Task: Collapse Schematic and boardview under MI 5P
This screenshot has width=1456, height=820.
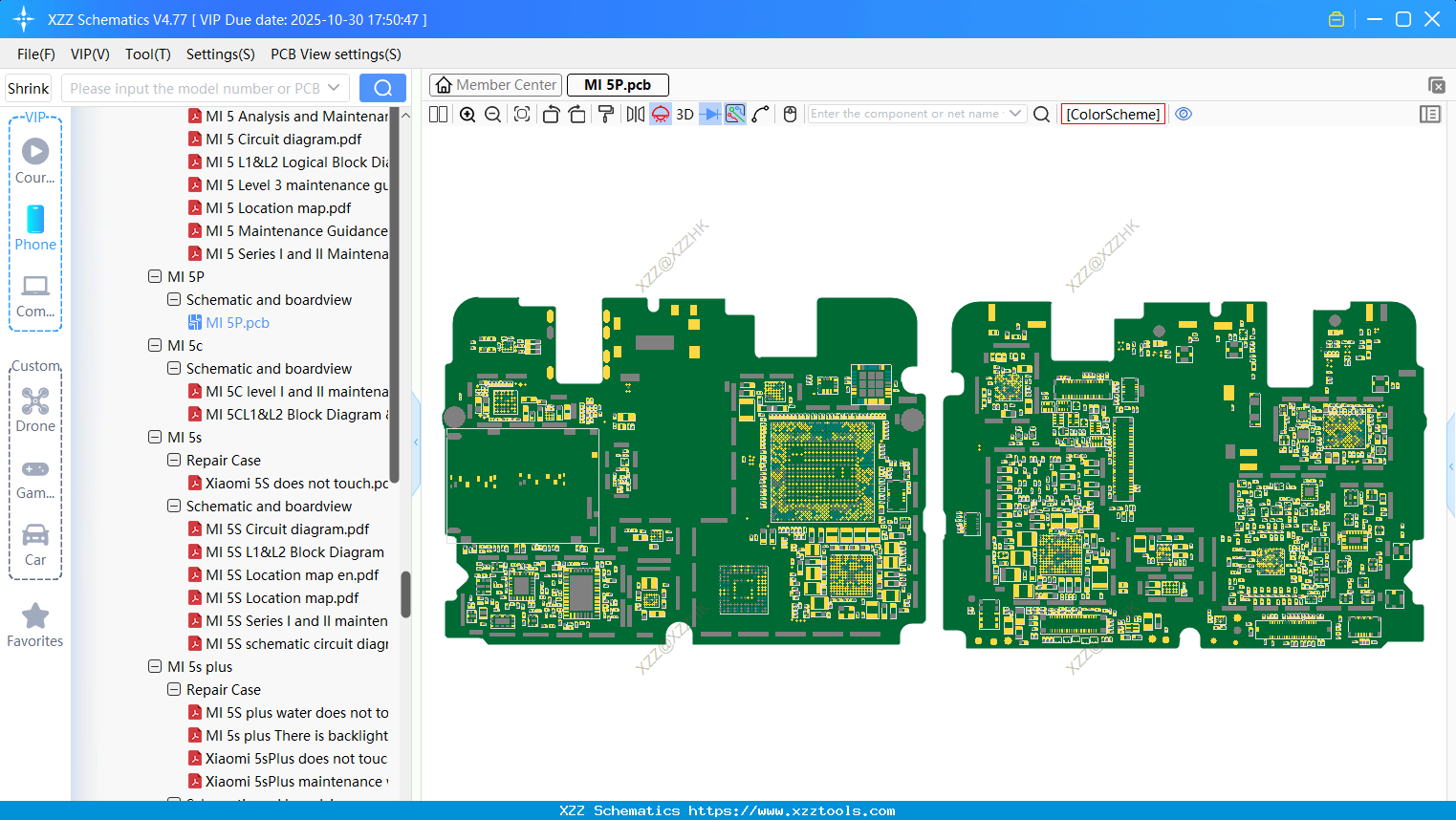Action: coord(174,300)
